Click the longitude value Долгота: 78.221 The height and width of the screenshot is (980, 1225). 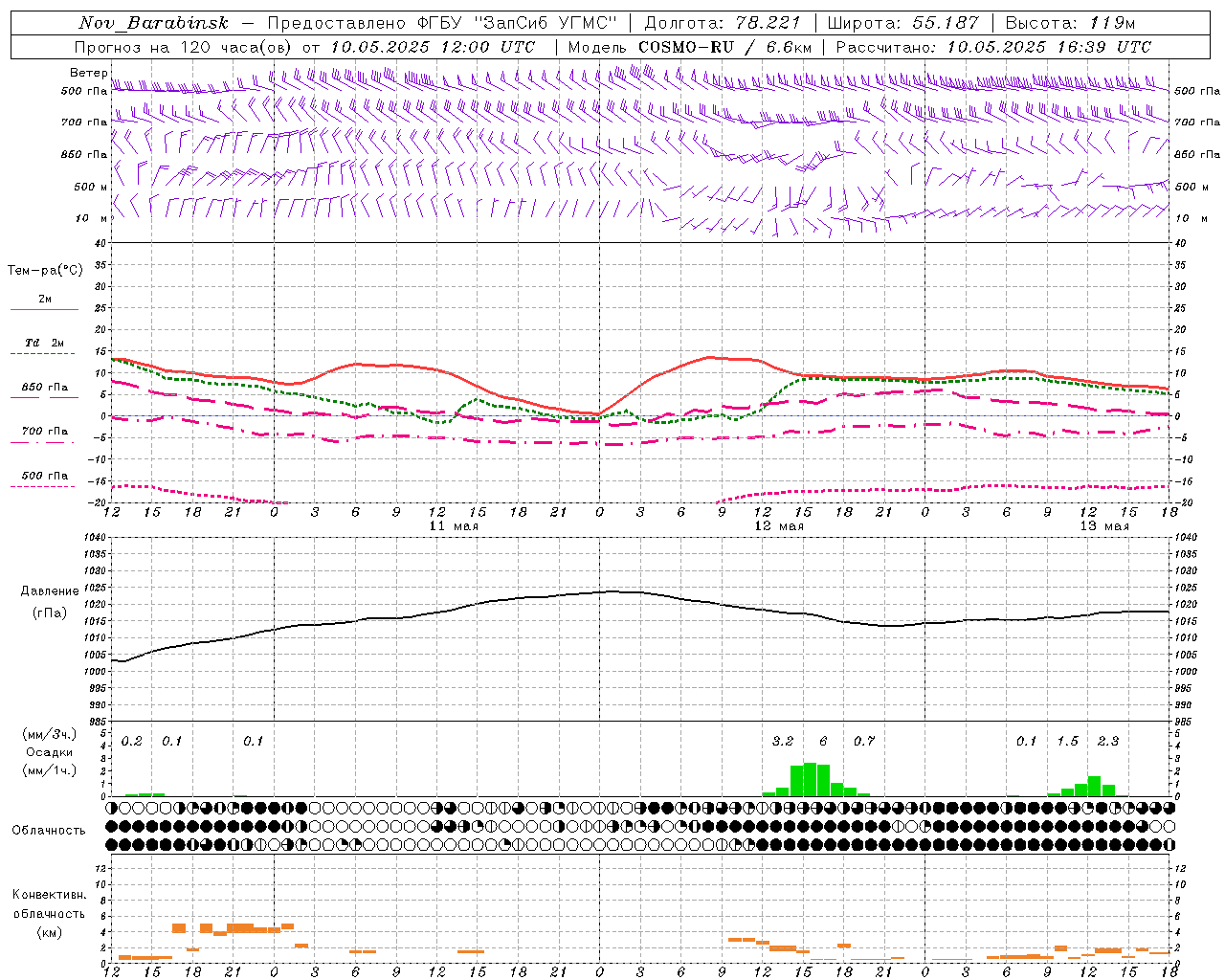point(724,23)
